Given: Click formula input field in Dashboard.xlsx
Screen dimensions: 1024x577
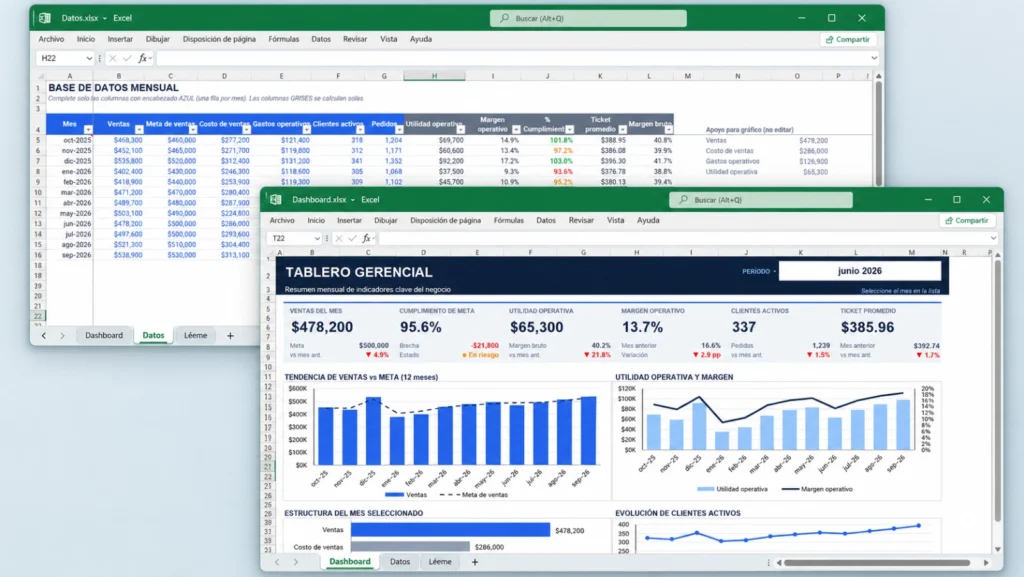Looking at the screenshot, I should coord(682,238).
